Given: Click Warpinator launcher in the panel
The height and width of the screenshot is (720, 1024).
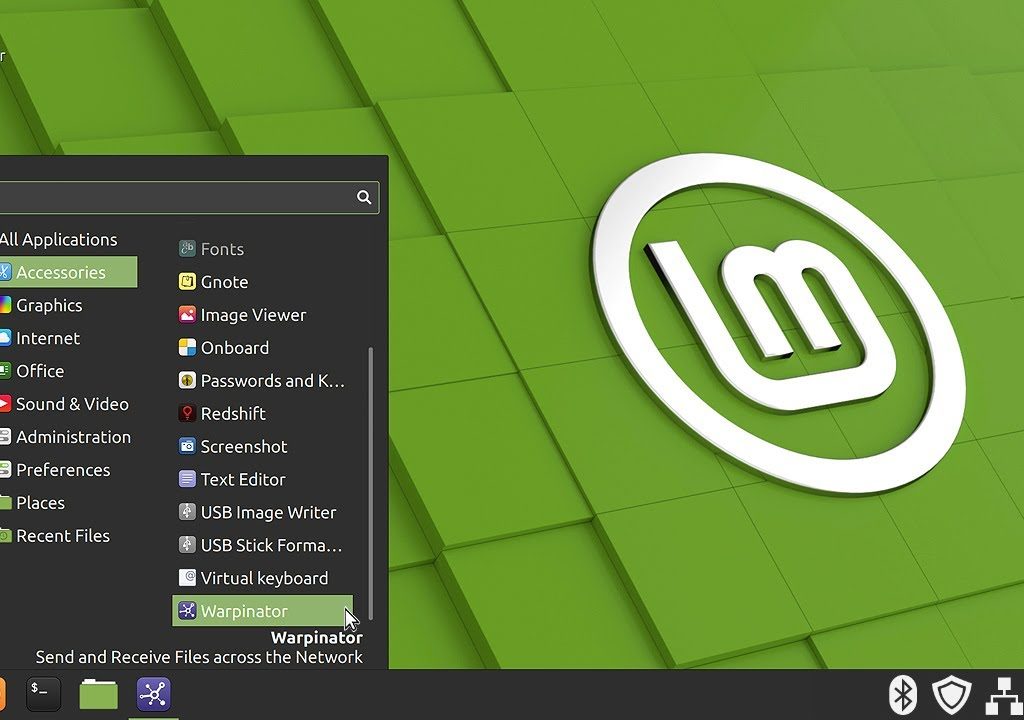Looking at the screenshot, I should [x=153, y=694].
